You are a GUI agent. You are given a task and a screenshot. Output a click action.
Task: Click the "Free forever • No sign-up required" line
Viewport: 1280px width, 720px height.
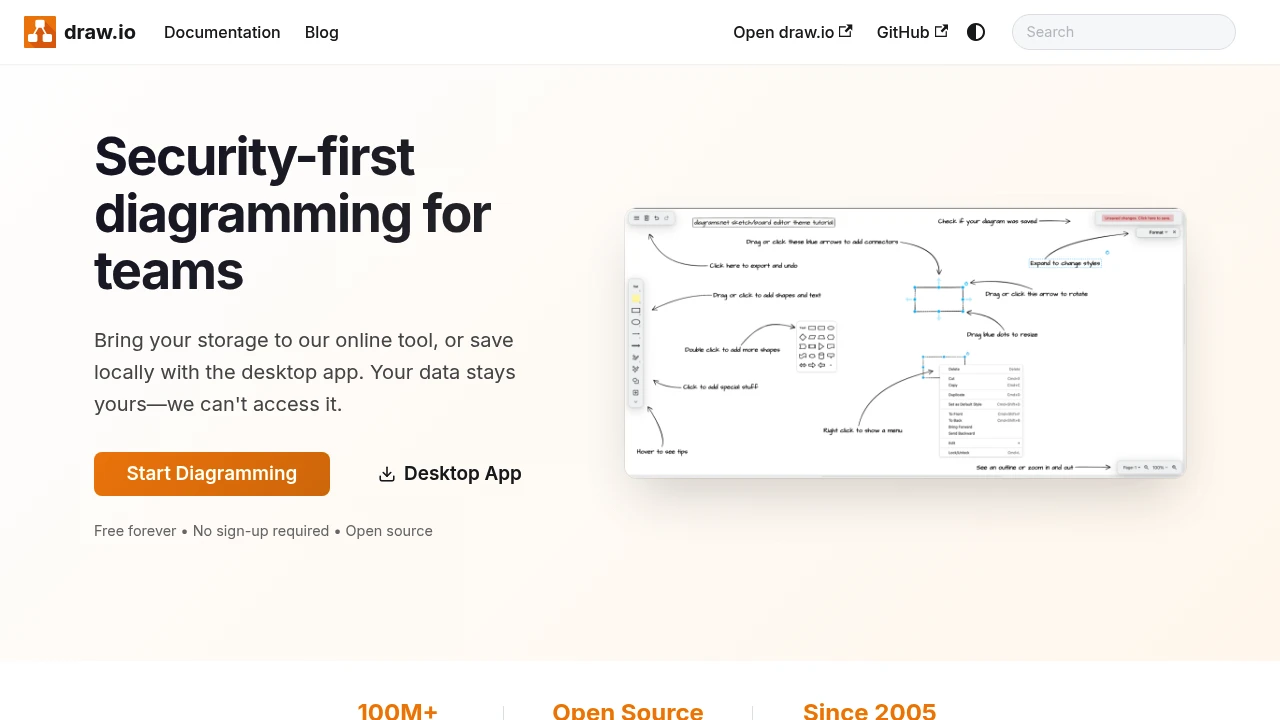pyautogui.click(x=263, y=531)
